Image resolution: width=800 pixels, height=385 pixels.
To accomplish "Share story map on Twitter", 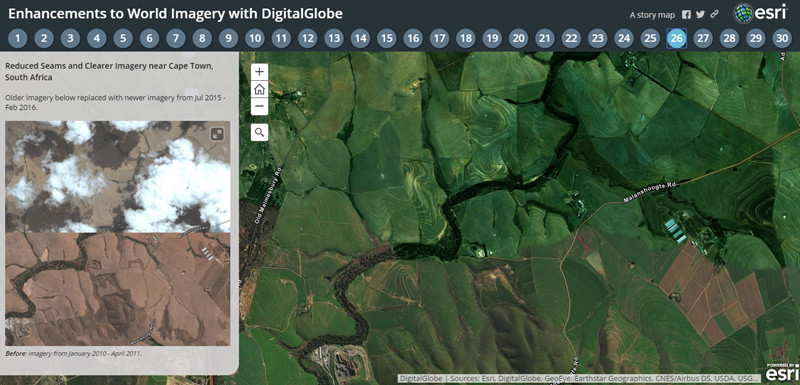I will pyautogui.click(x=700, y=15).
